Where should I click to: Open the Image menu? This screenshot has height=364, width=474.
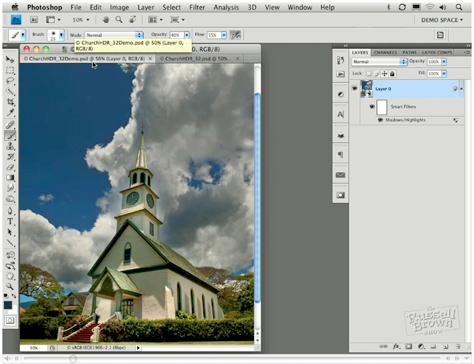[x=119, y=7]
